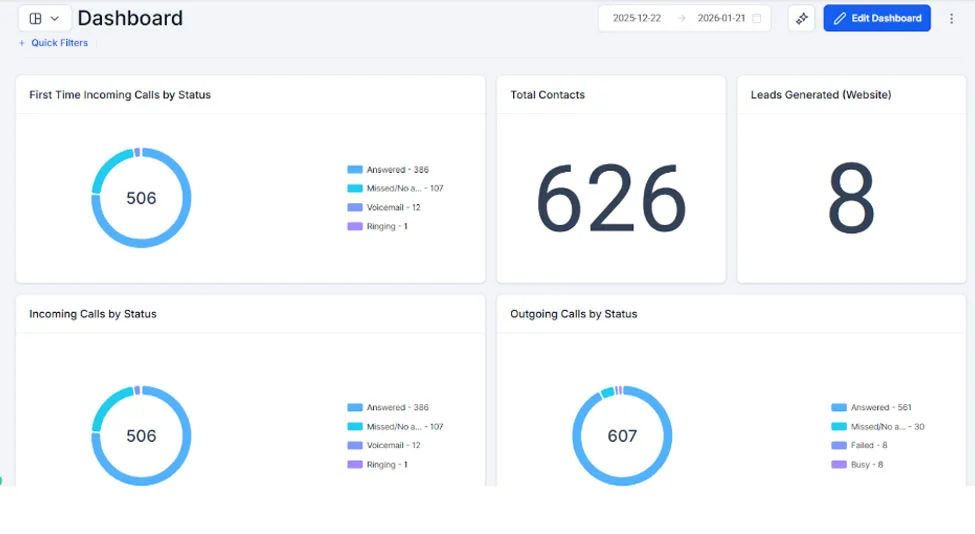Click the magic wand icon button
975x534 pixels.
(x=801, y=18)
